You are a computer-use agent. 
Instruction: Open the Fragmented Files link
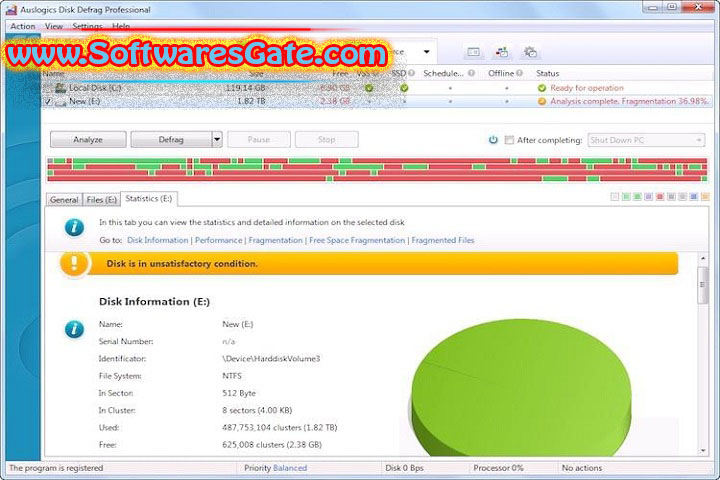443,240
